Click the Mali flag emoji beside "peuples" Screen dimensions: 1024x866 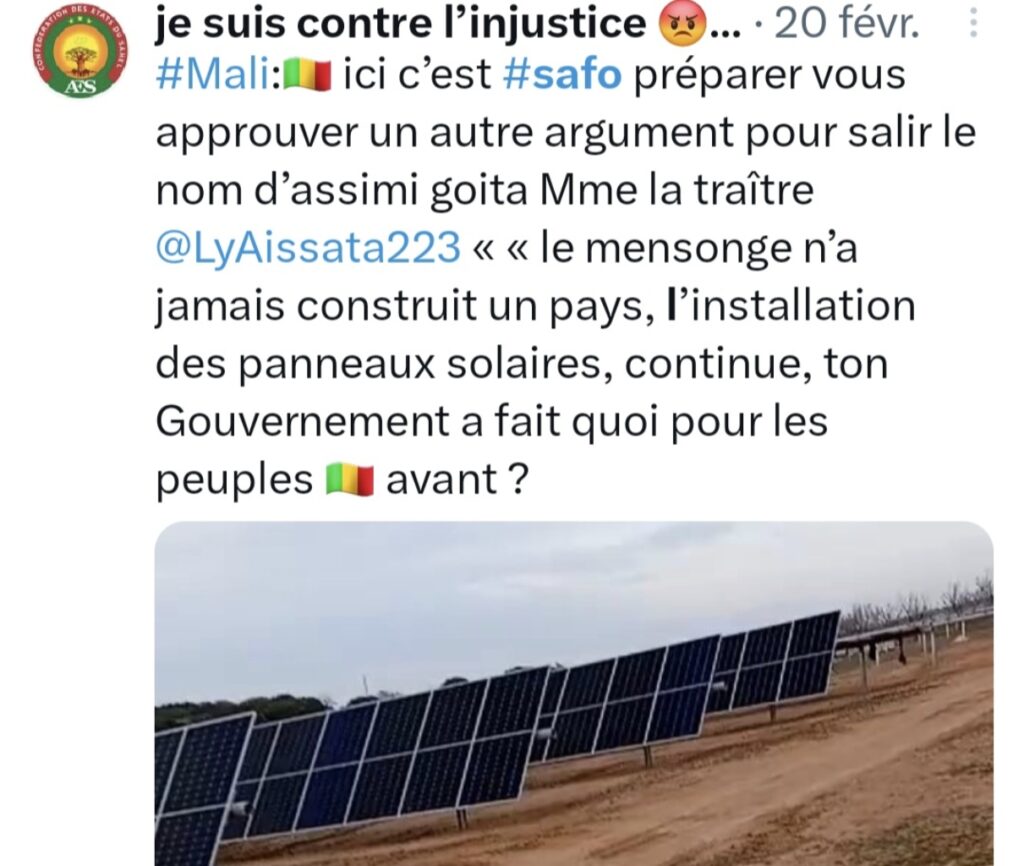coord(349,481)
